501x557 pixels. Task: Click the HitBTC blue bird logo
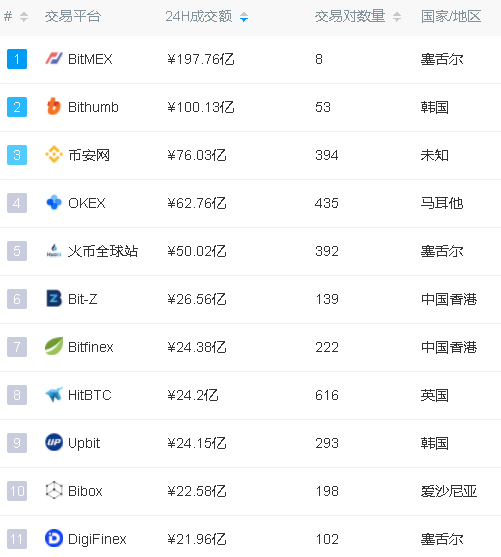(54, 394)
